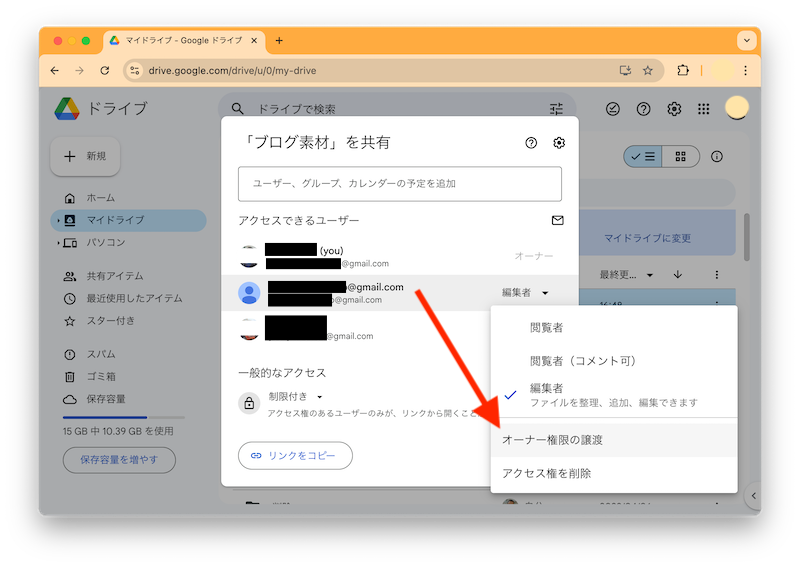Open the 編集者 role dropdown
Viewport: 800px width, 567px height.
point(524,292)
